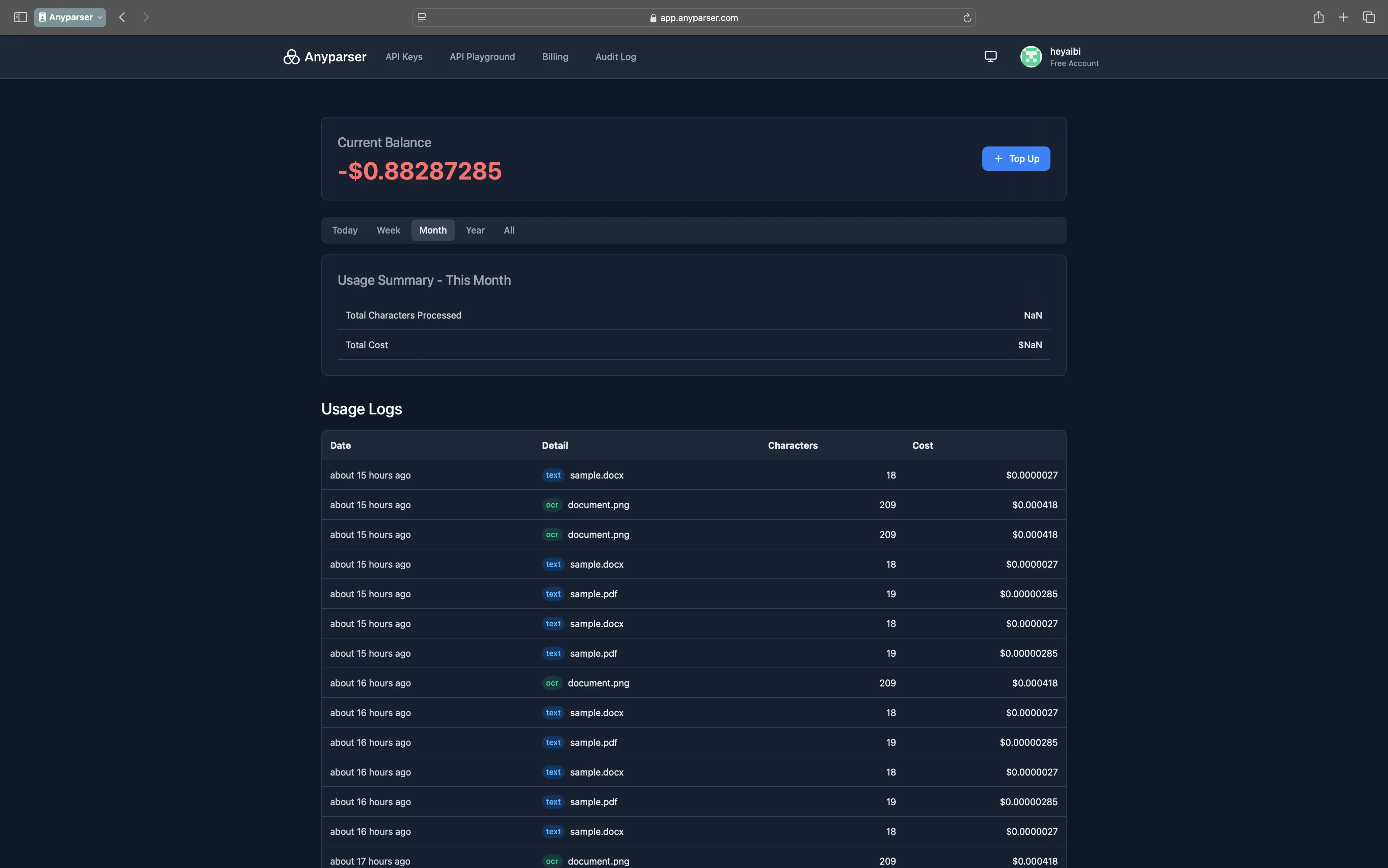Select the Year usage filter
1388x868 pixels.
tap(475, 229)
